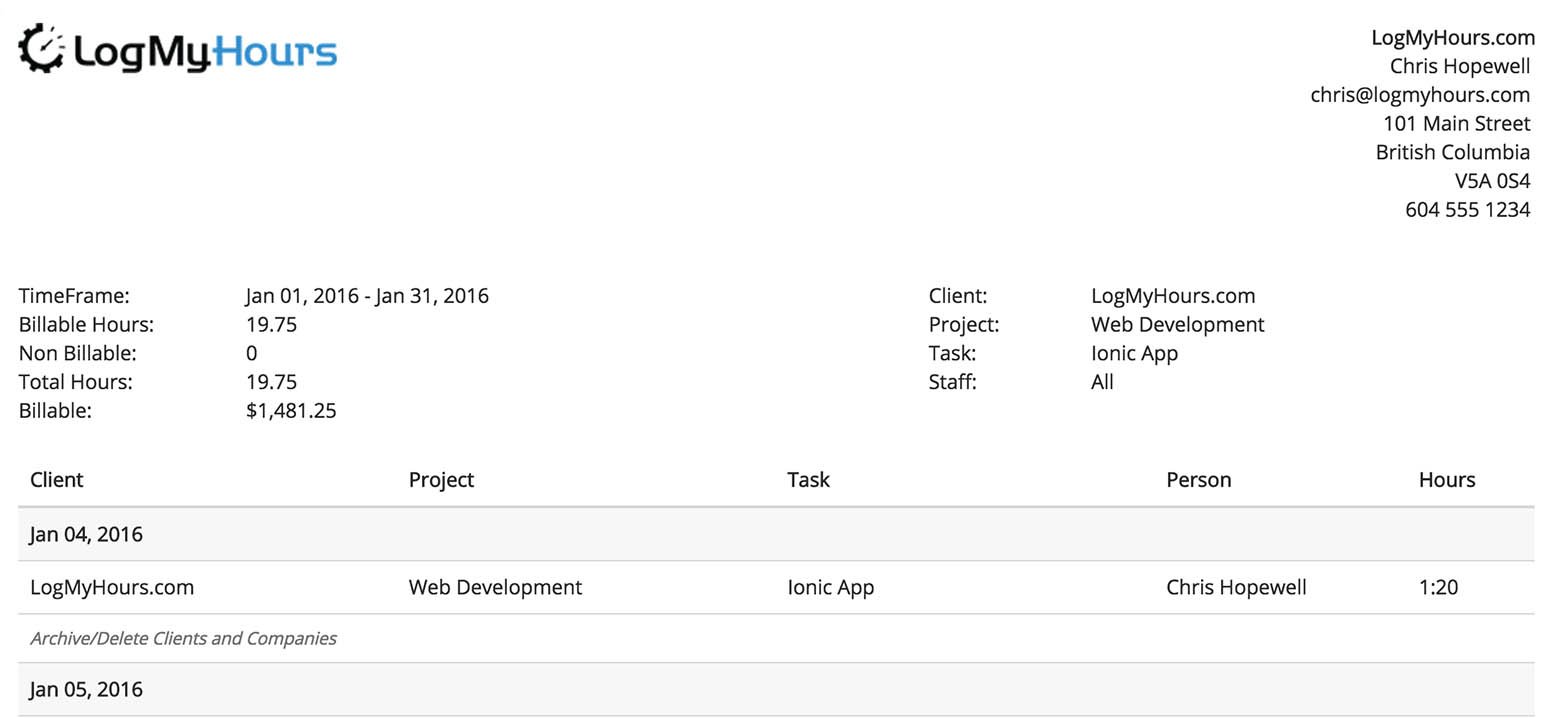
Task: Click the $1,481.25 billable amount
Action: (x=291, y=411)
